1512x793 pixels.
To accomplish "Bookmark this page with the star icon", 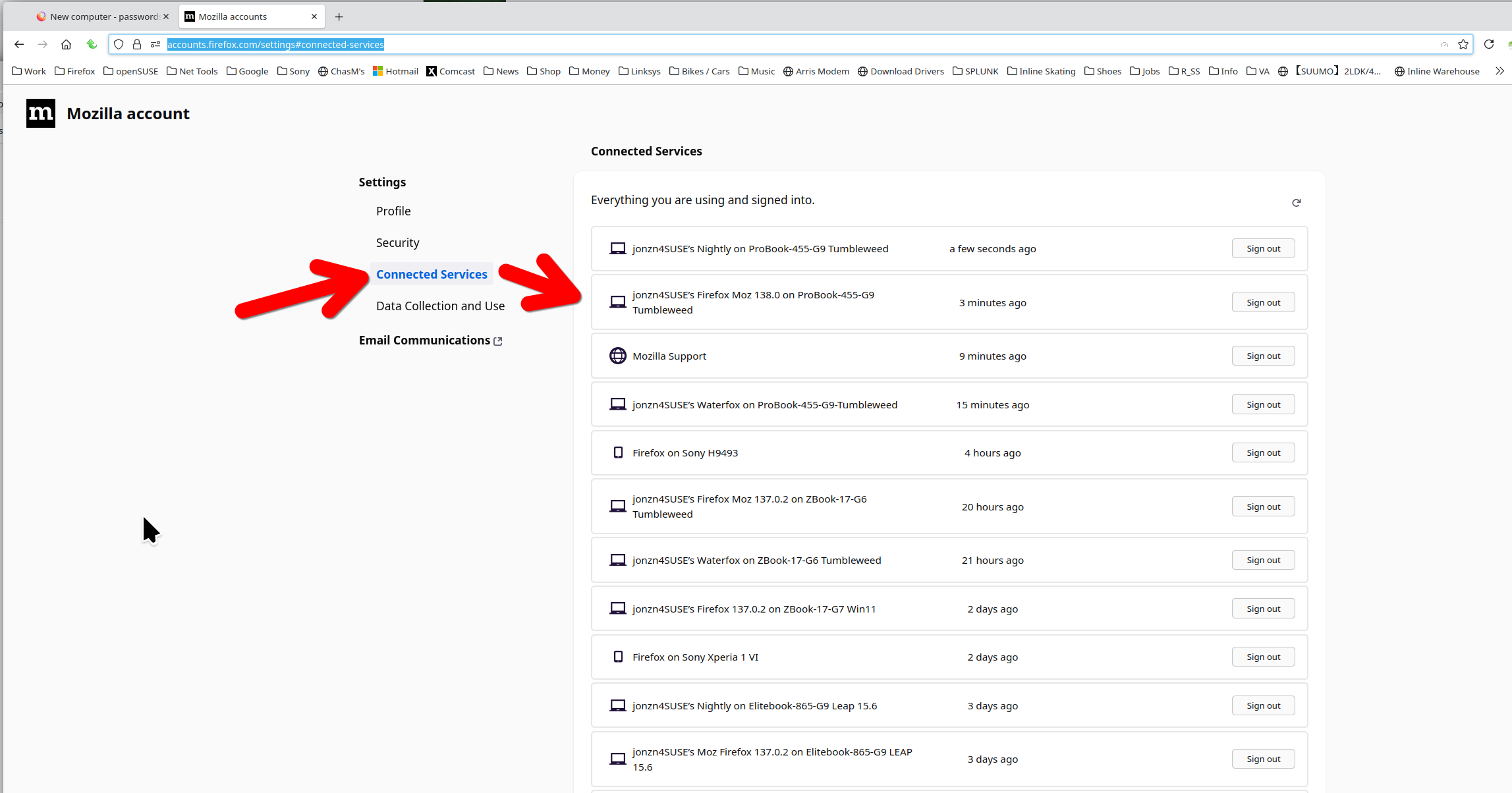I will point(1463,44).
